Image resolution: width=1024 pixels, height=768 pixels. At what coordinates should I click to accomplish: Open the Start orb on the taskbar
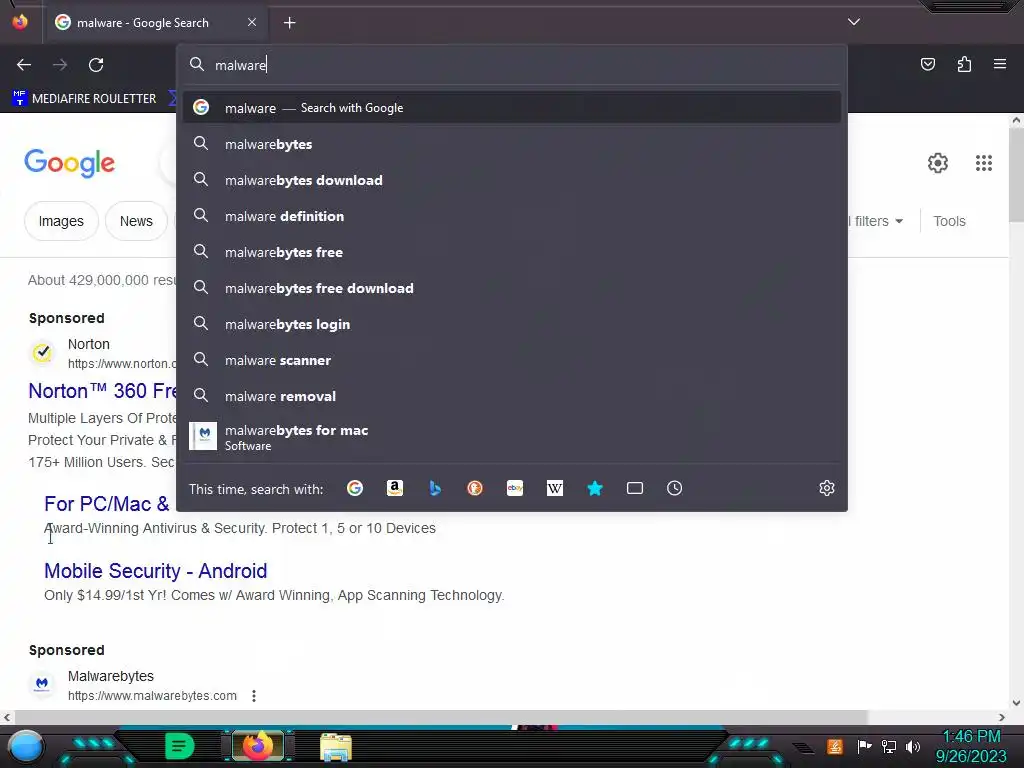point(26,746)
